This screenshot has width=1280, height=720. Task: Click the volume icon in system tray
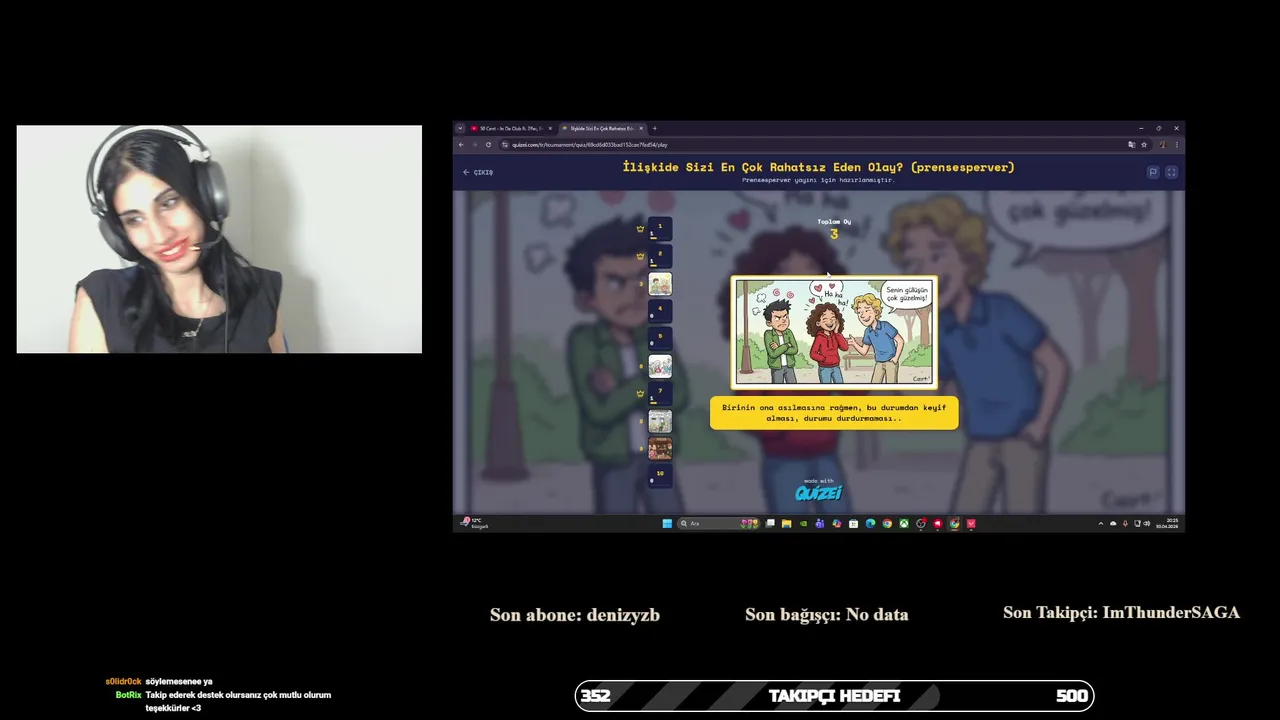pyautogui.click(x=1146, y=523)
